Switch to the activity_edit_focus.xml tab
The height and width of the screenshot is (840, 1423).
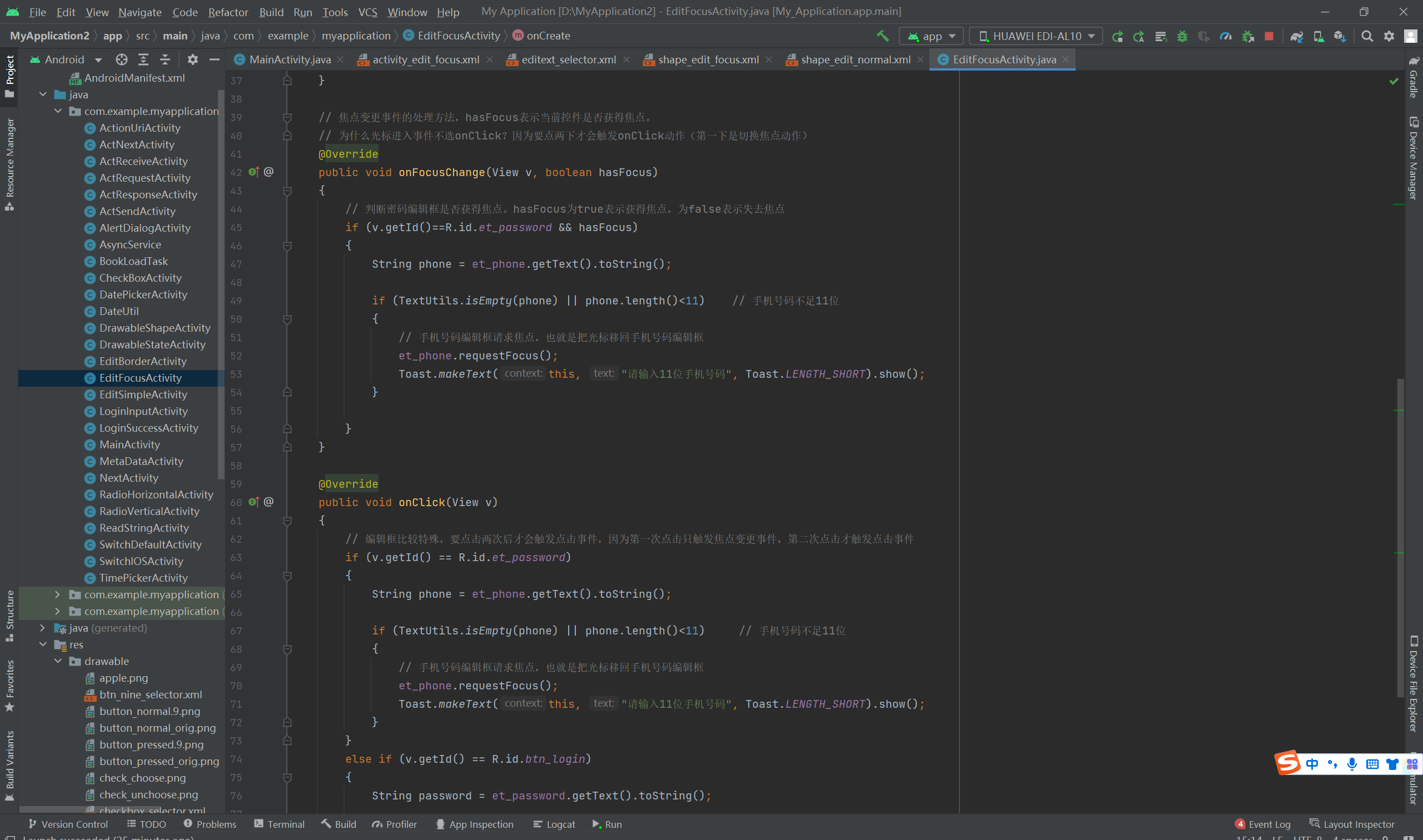[425, 59]
